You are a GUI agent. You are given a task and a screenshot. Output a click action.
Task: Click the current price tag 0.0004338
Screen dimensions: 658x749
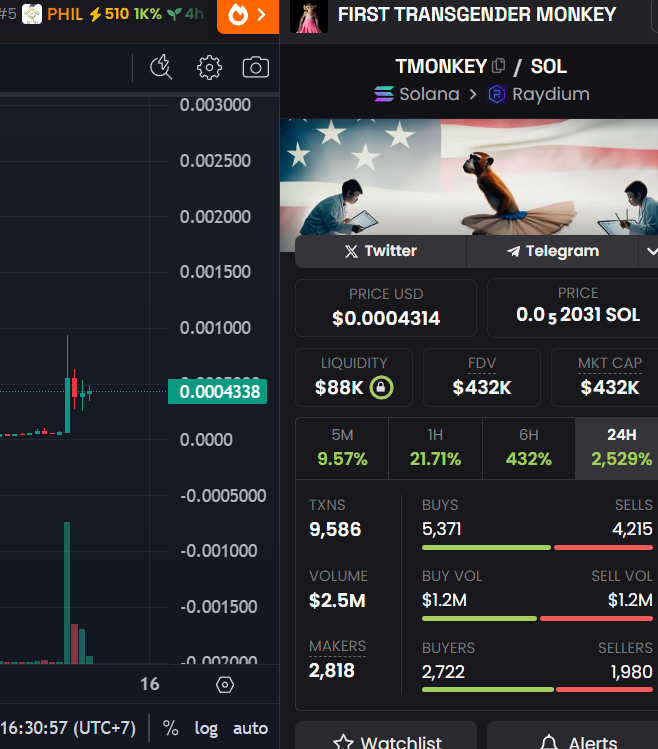coord(217,392)
